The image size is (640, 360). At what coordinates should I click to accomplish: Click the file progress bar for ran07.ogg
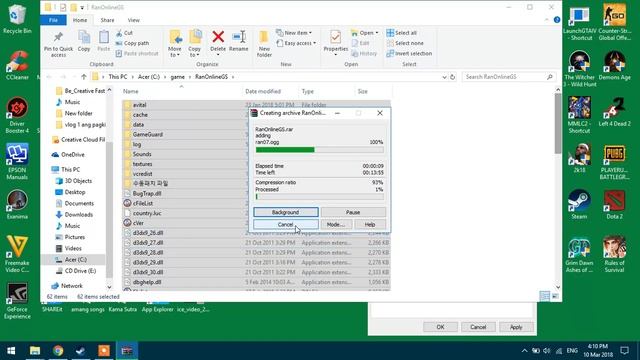point(319,150)
